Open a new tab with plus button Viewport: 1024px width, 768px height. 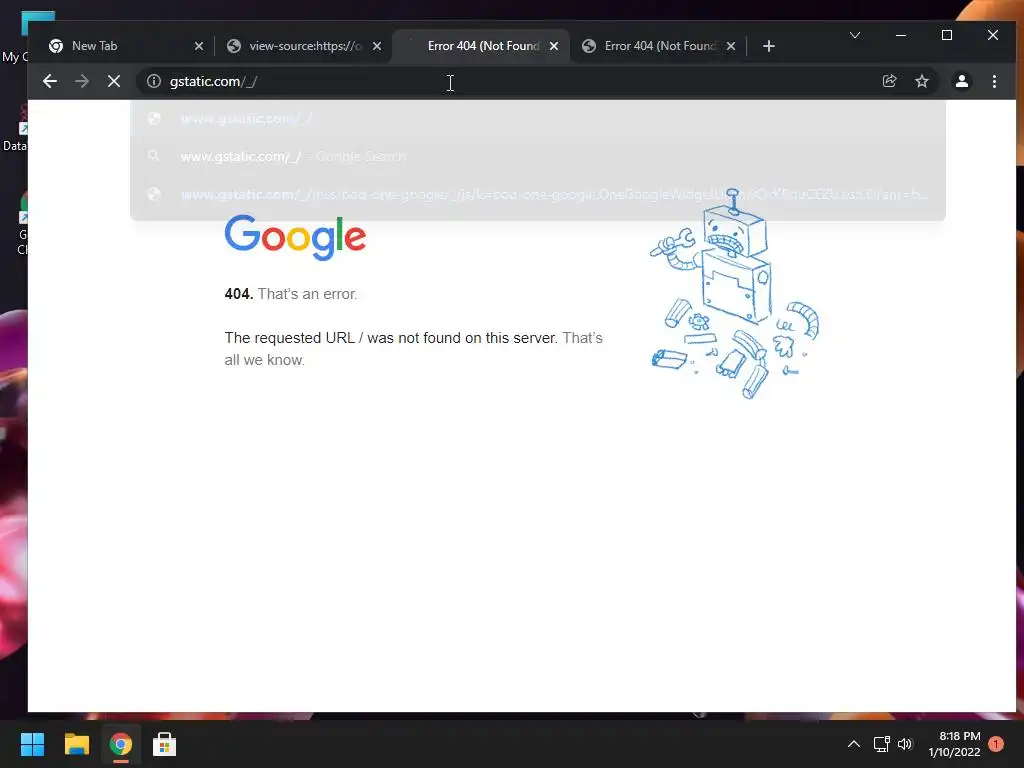click(x=769, y=46)
